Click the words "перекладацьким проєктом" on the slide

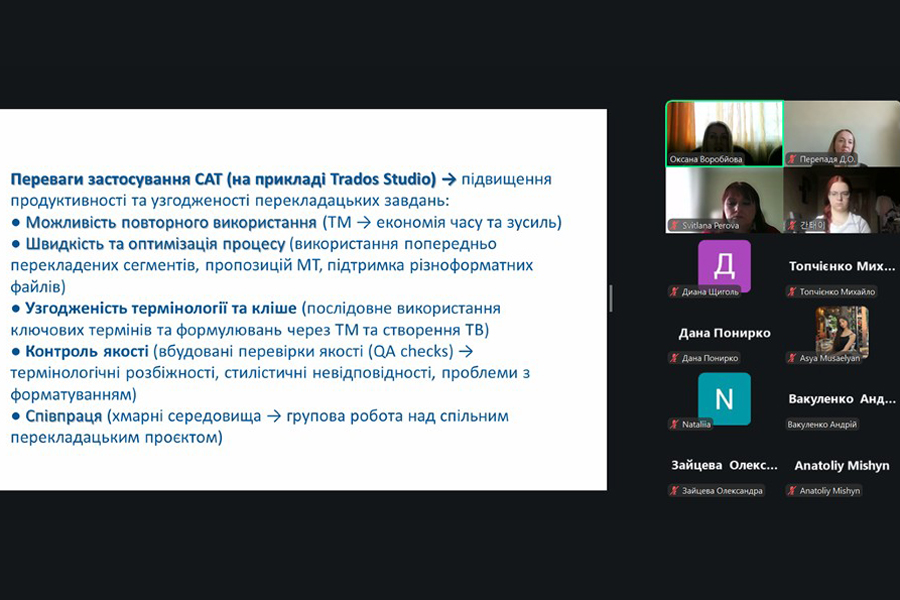[114, 438]
